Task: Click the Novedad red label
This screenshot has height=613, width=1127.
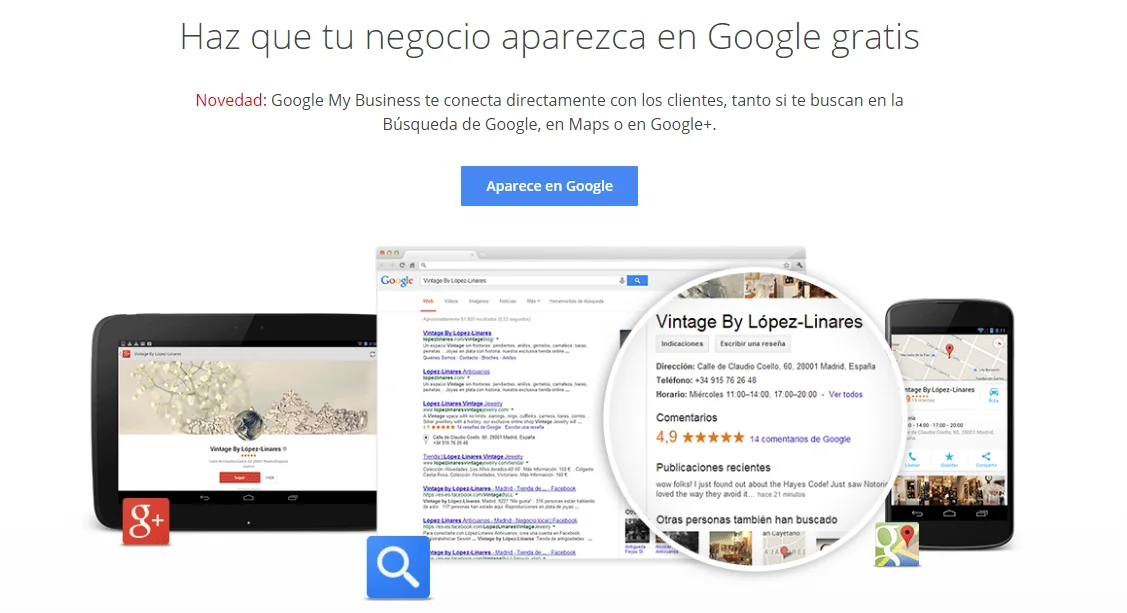Action: [x=229, y=100]
